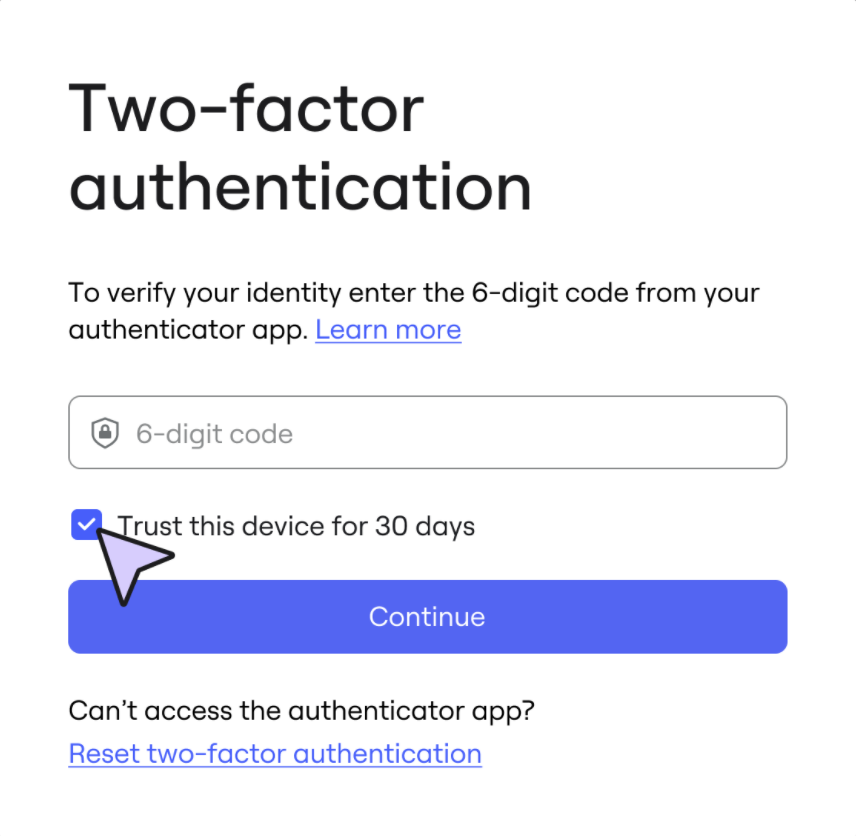856x836 pixels.
Task: Click the "6-digit code" placeholder text
Action: [214, 434]
